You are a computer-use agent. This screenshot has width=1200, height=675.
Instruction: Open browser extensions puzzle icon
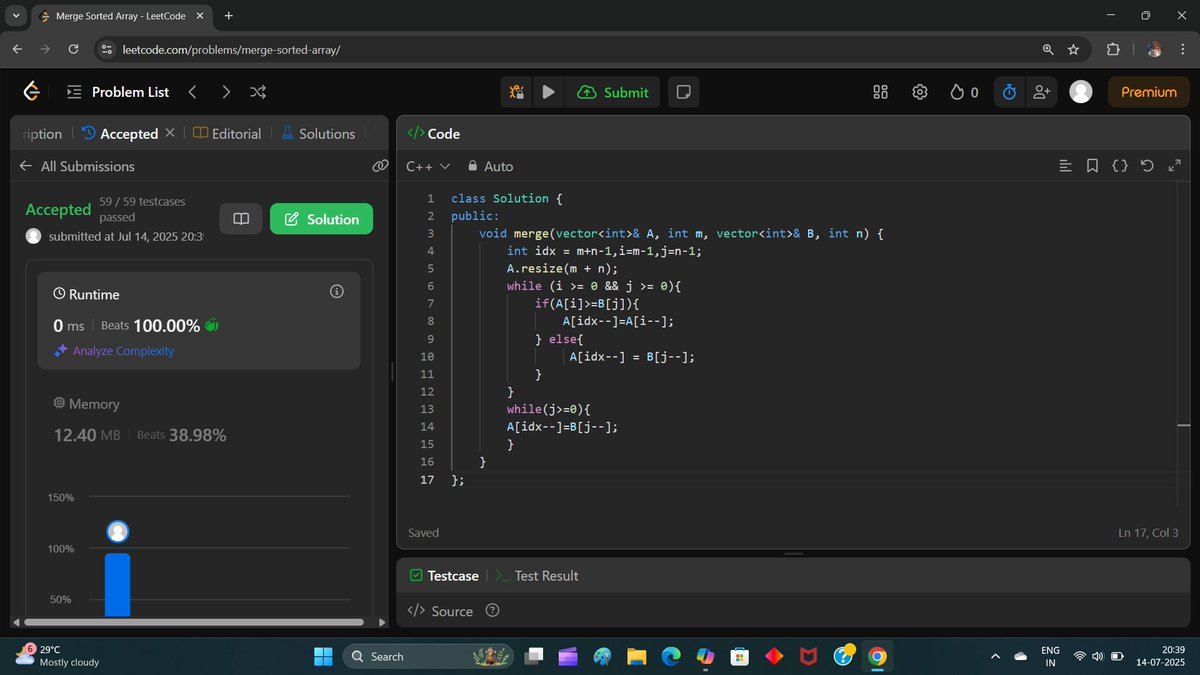[x=1113, y=49]
